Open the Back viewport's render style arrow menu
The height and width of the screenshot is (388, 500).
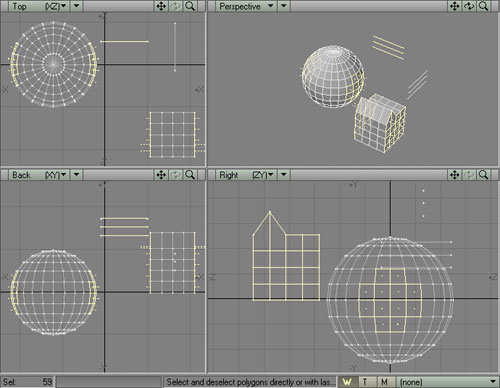77,175
